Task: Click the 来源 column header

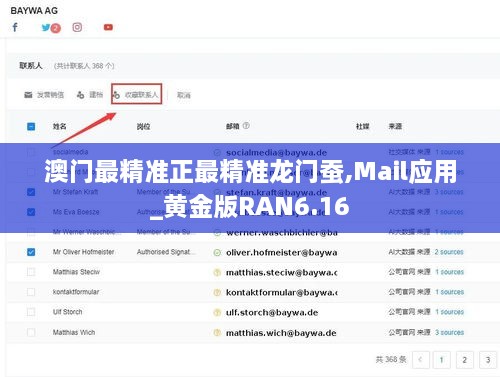Action: pos(395,126)
